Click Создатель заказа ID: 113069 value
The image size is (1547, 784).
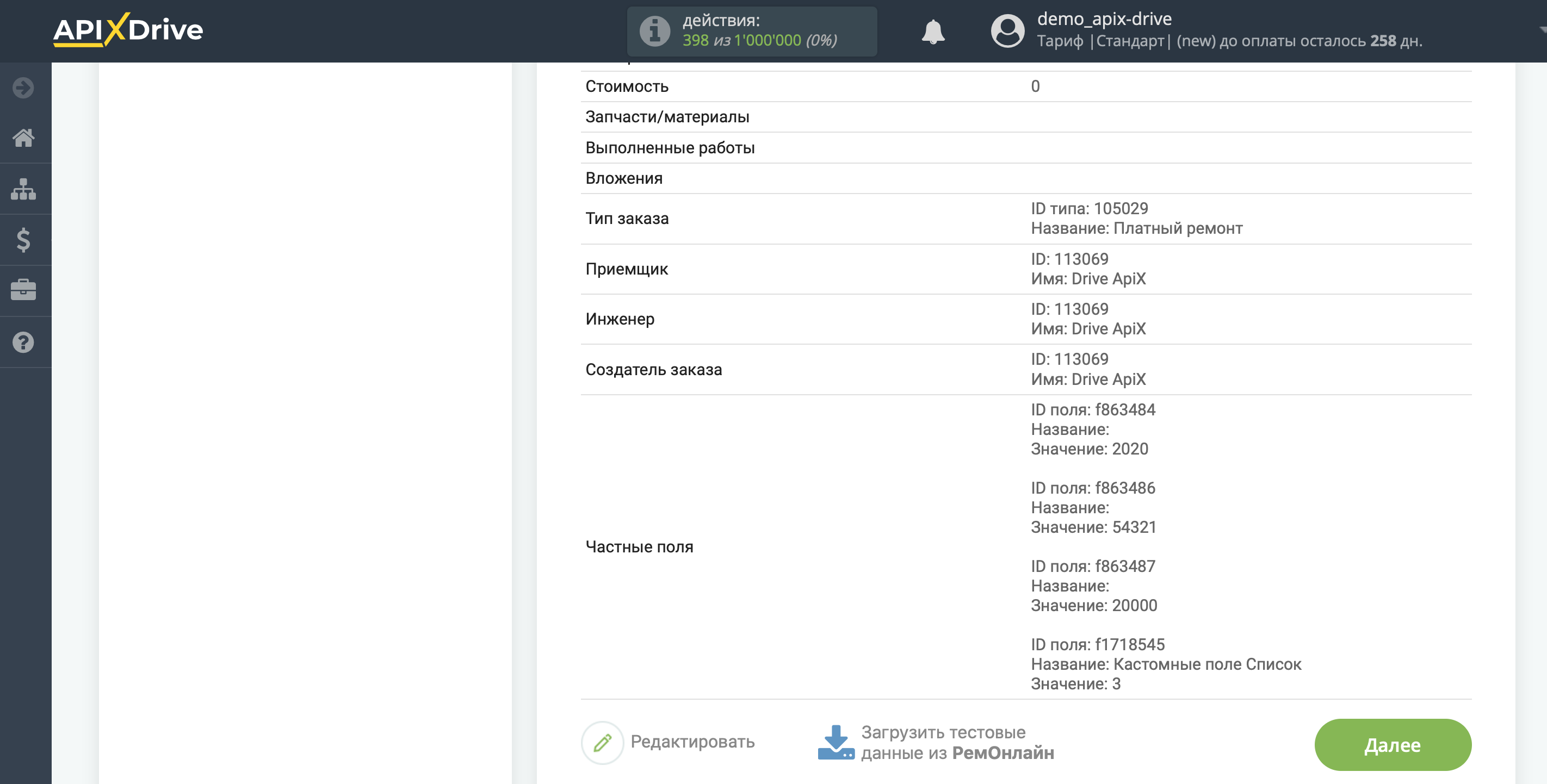[1069, 359]
